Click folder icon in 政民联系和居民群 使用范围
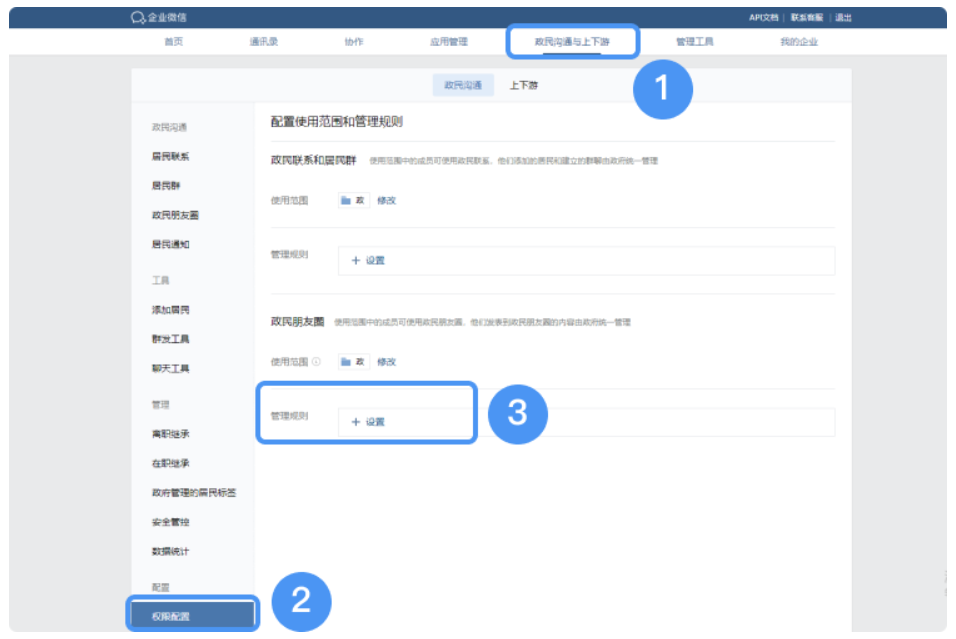 (x=346, y=200)
